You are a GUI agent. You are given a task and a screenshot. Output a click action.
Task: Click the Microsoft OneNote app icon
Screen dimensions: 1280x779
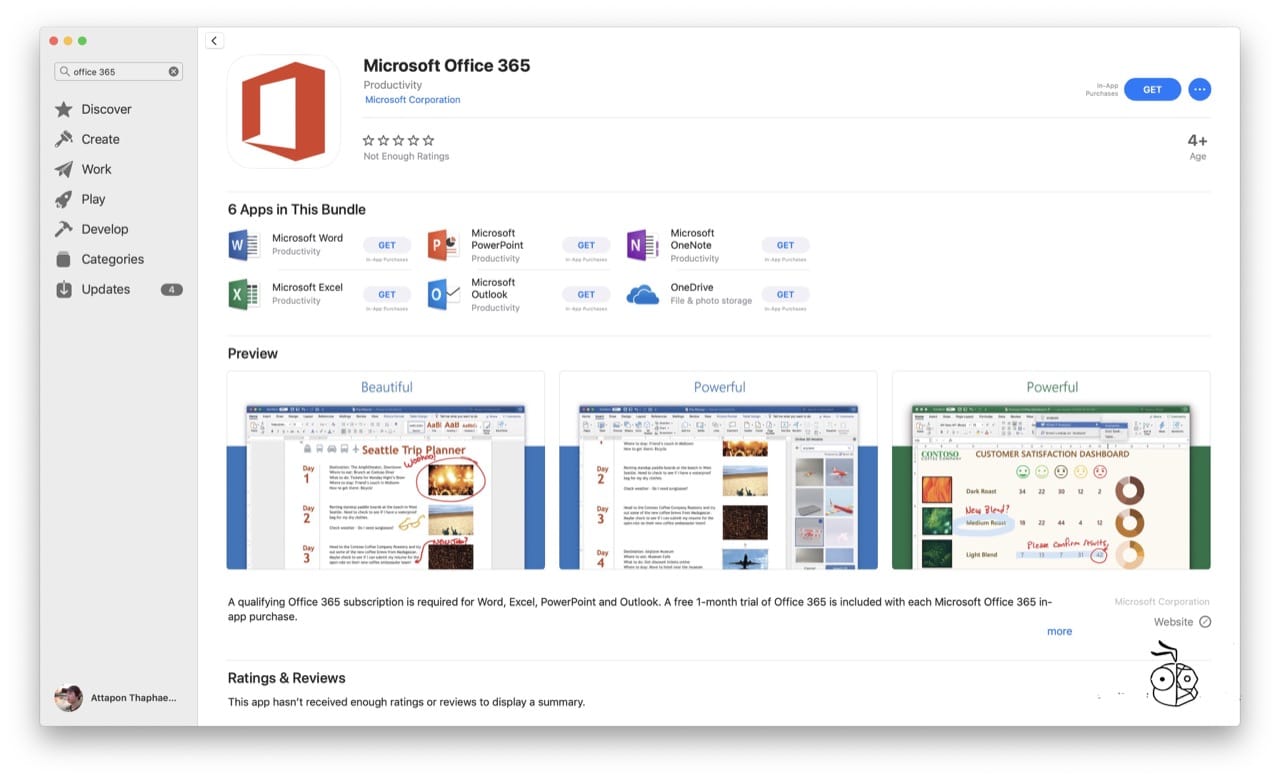pos(642,245)
